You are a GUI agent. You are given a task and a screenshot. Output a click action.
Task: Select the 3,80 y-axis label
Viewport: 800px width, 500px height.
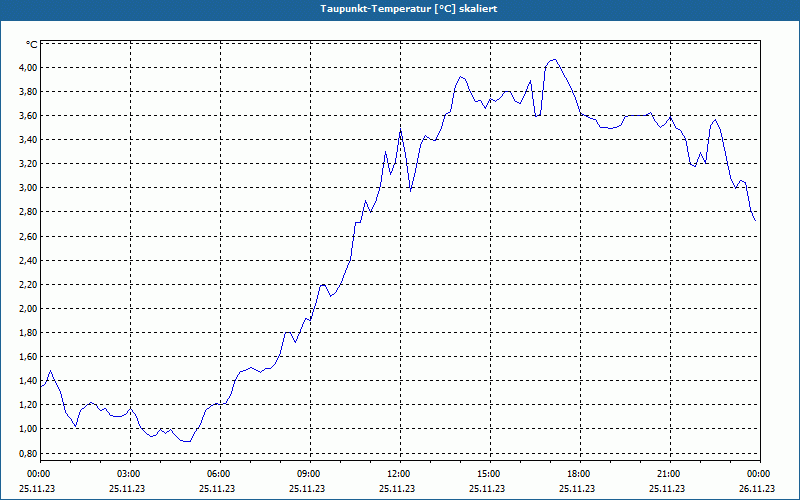pyautogui.click(x=28, y=91)
